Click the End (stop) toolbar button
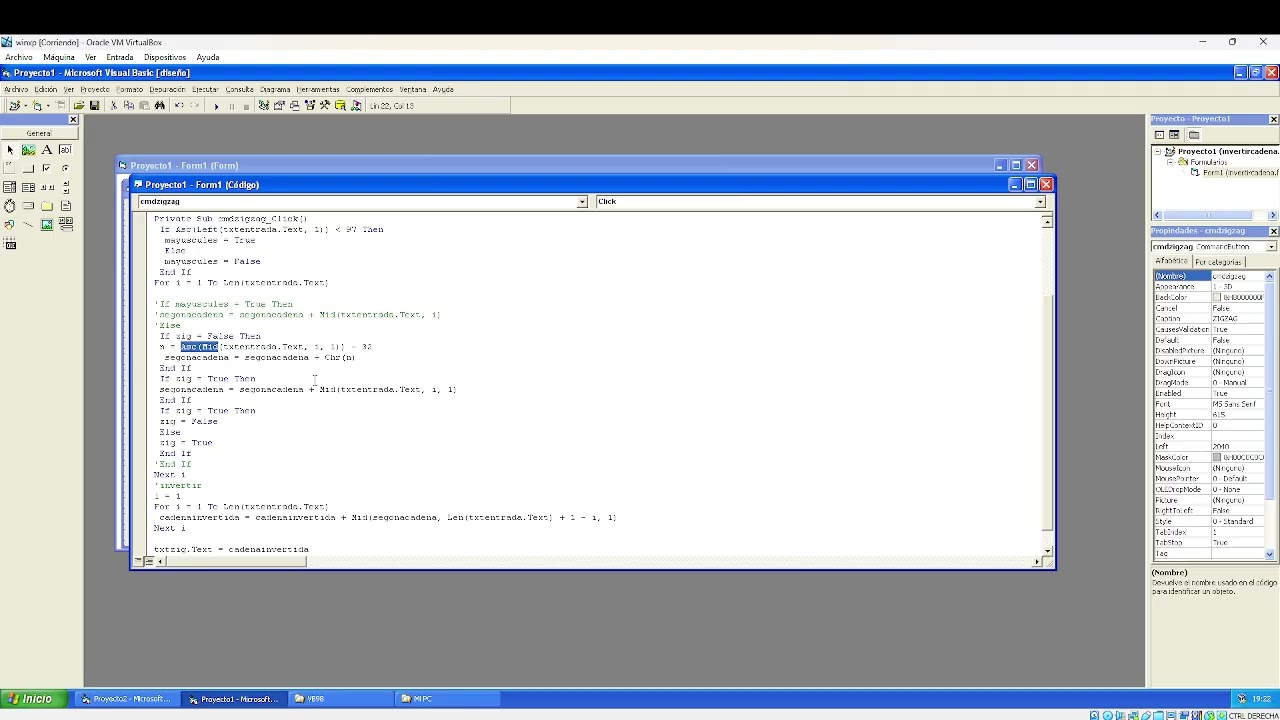 (247, 106)
